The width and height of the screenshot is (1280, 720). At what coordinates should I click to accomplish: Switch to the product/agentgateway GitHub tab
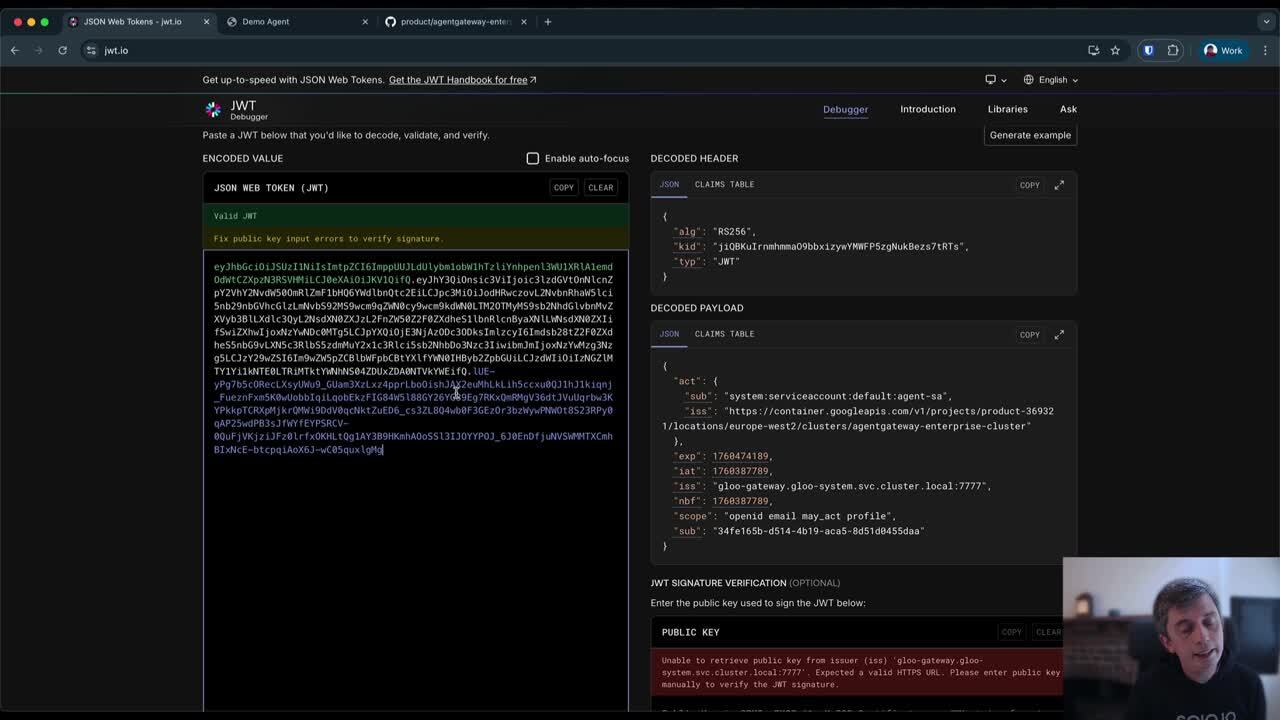455,21
